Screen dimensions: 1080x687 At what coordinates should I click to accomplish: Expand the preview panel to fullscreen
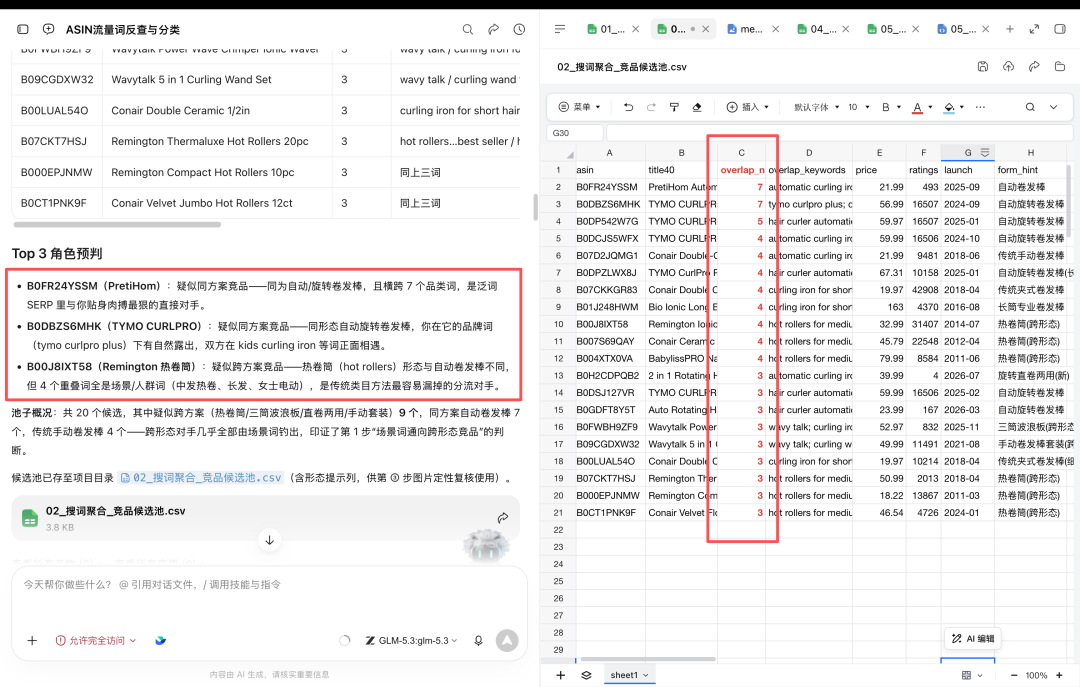point(1035,29)
